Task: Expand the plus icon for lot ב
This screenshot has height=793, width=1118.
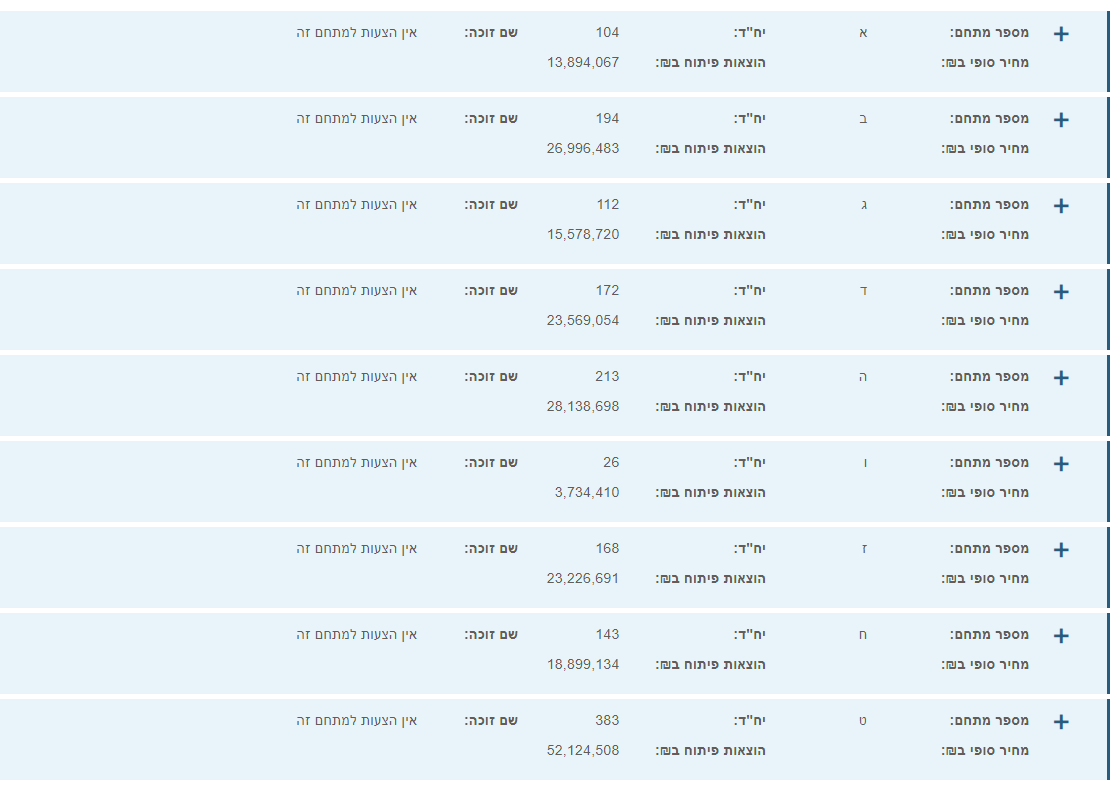Action: pos(1061,120)
